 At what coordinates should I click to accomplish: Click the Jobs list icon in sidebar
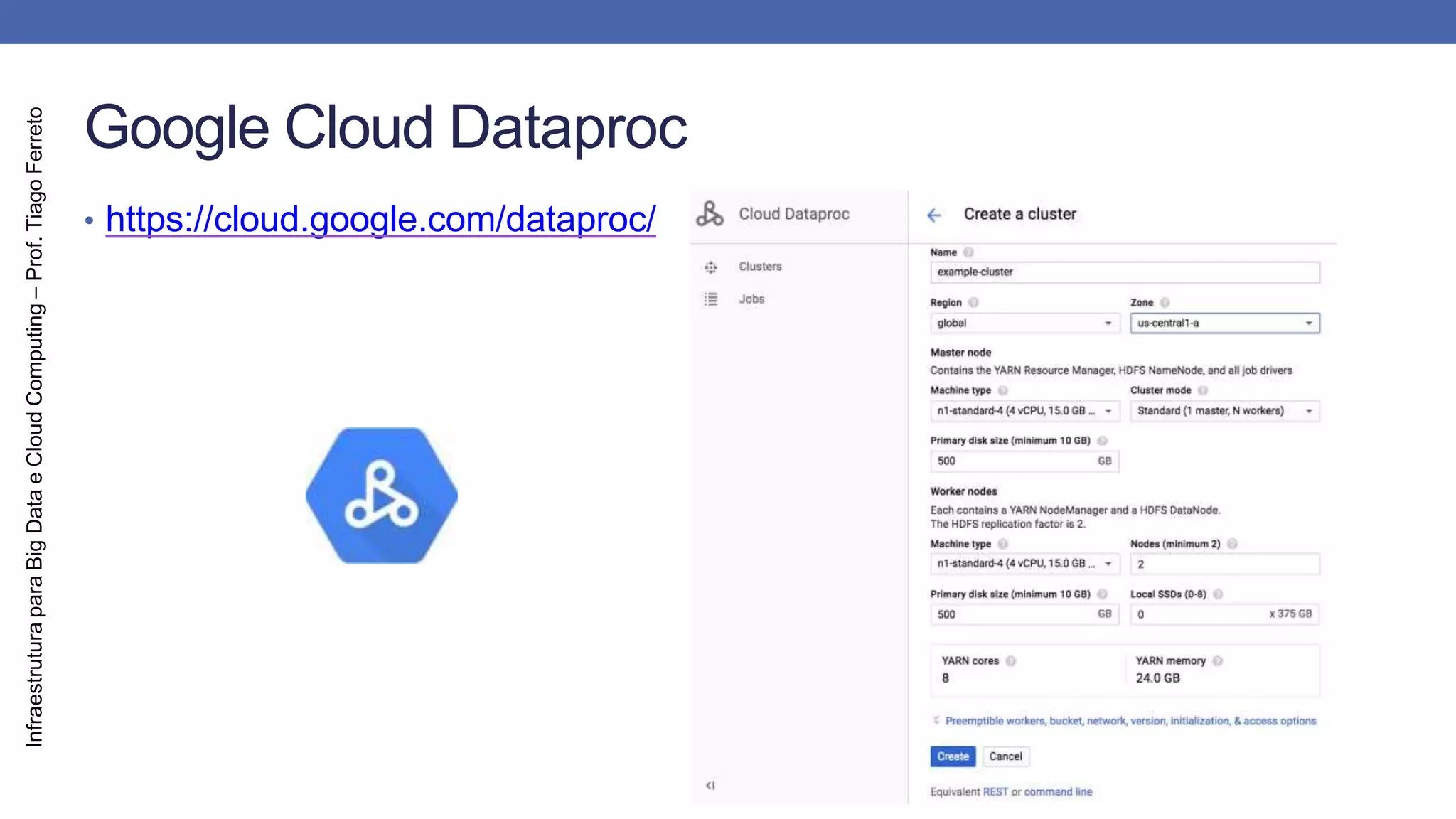tap(711, 299)
